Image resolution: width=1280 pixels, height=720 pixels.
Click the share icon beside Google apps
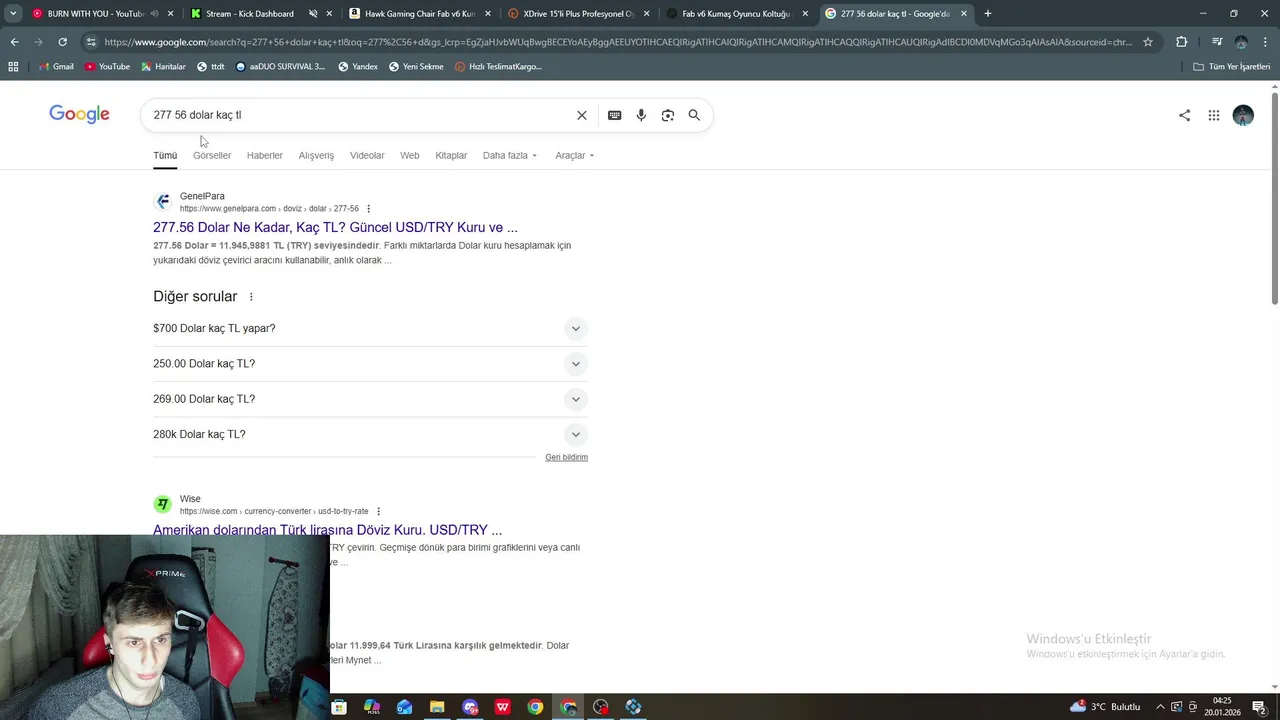(1184, 115)
